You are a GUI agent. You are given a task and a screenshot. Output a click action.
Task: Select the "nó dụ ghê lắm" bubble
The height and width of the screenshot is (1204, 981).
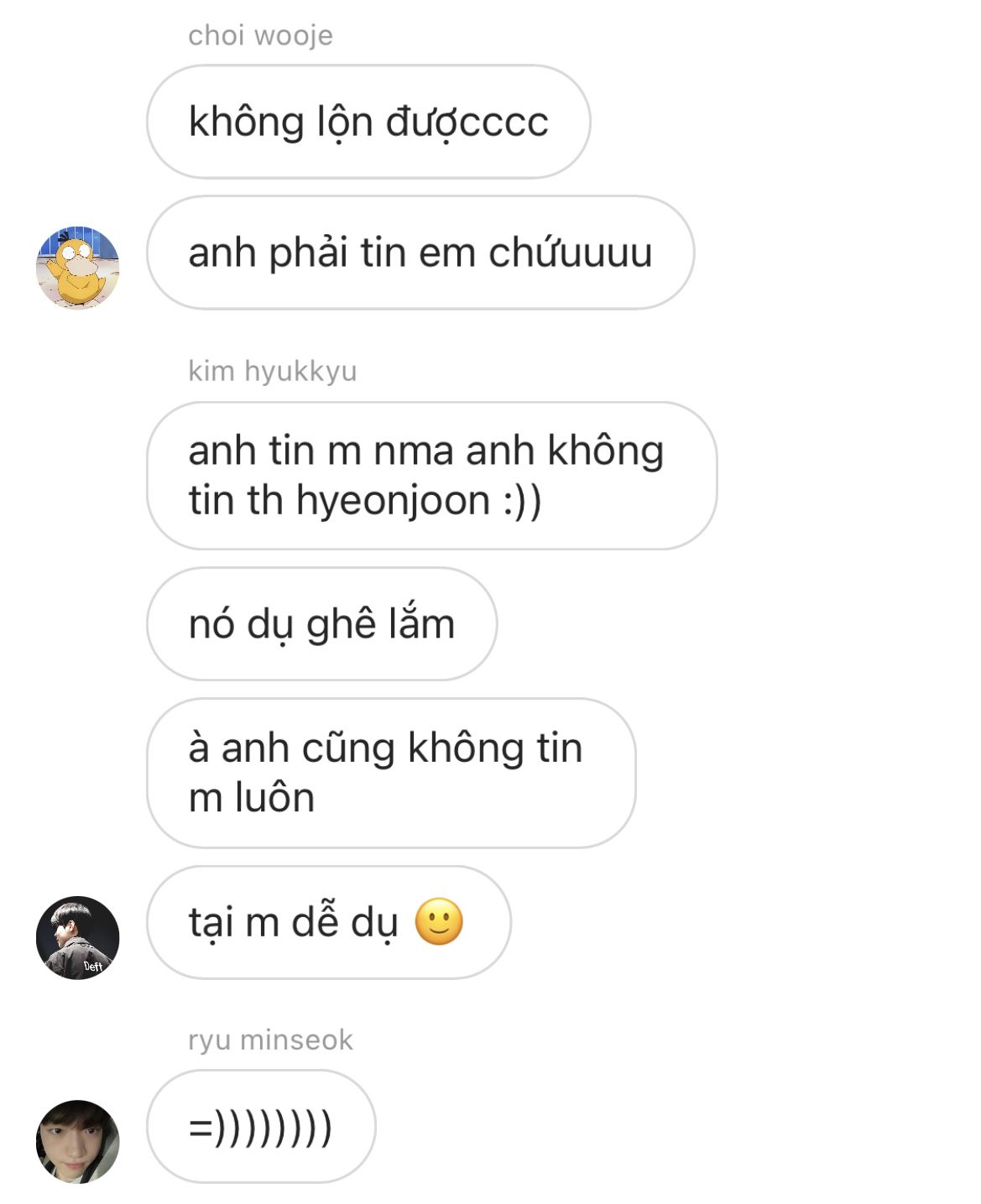click(x=322, y=623)
